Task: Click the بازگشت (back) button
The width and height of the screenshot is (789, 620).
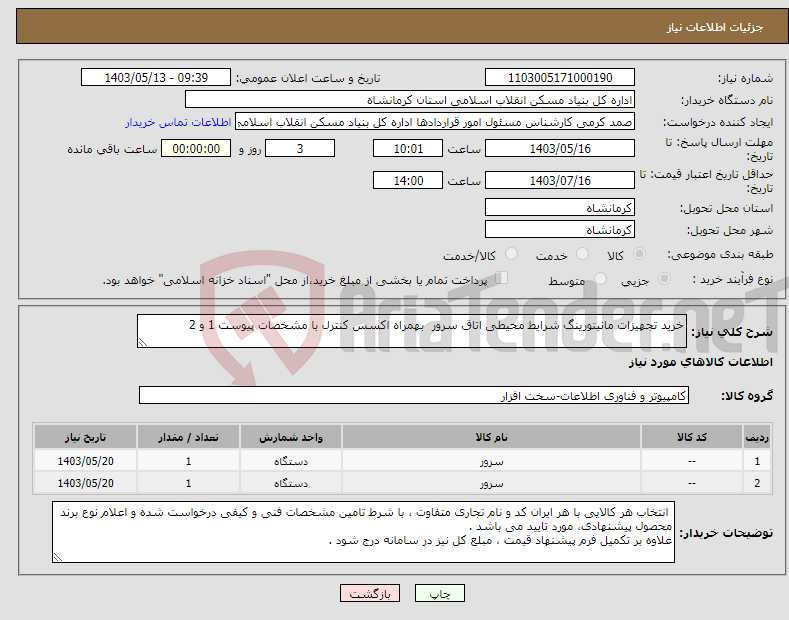Action: pyautogui.click(x=370, y=594)
